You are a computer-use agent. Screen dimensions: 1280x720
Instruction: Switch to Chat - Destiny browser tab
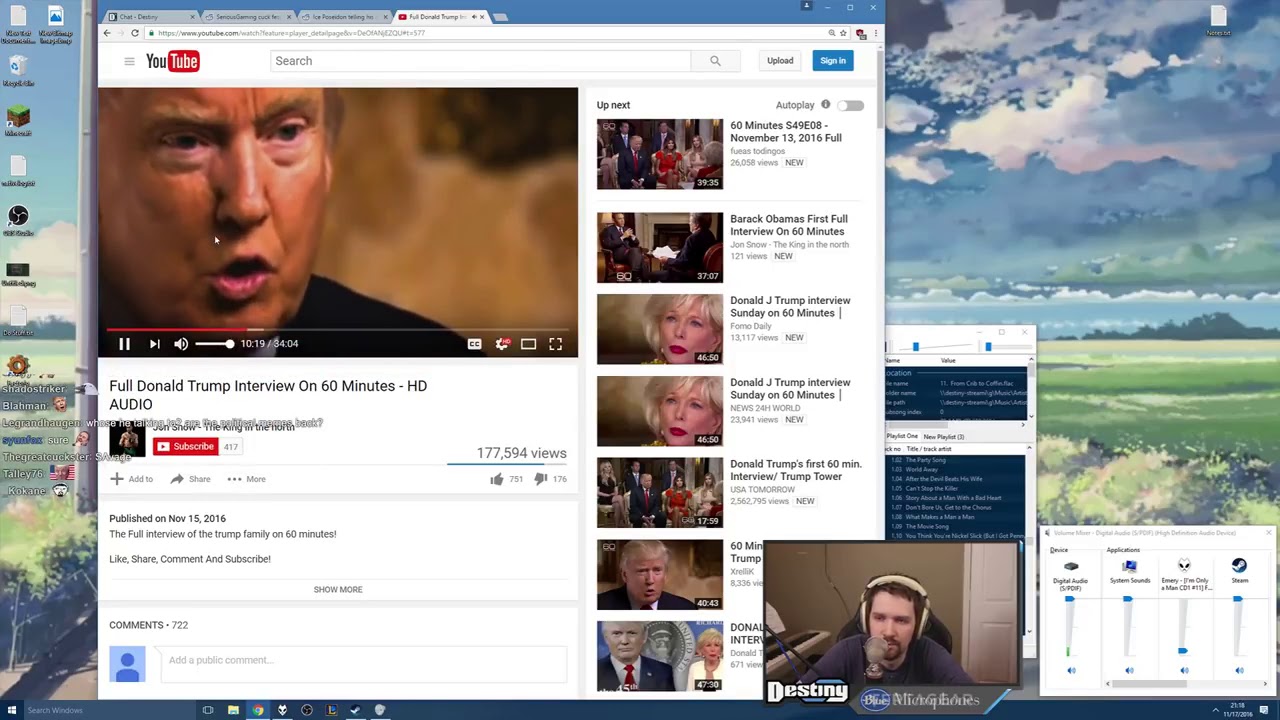[x=152, y=17]
